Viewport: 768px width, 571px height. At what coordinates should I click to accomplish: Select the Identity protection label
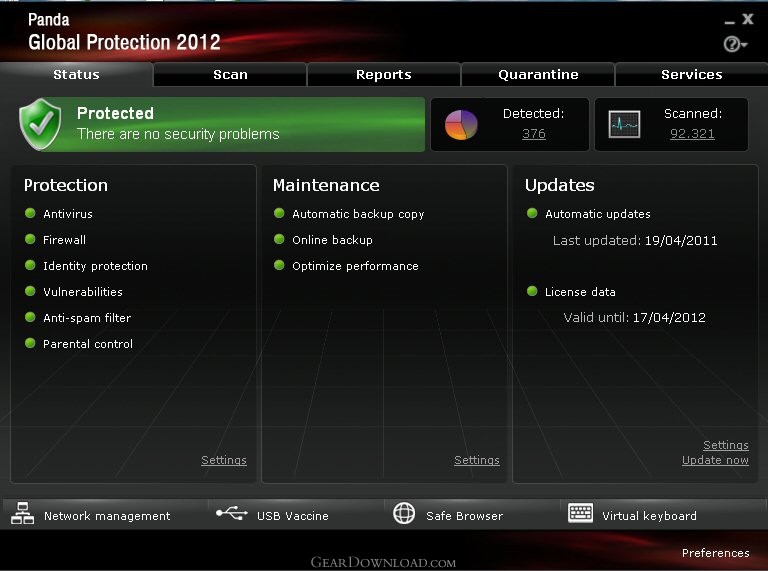[x=95, y=266]
